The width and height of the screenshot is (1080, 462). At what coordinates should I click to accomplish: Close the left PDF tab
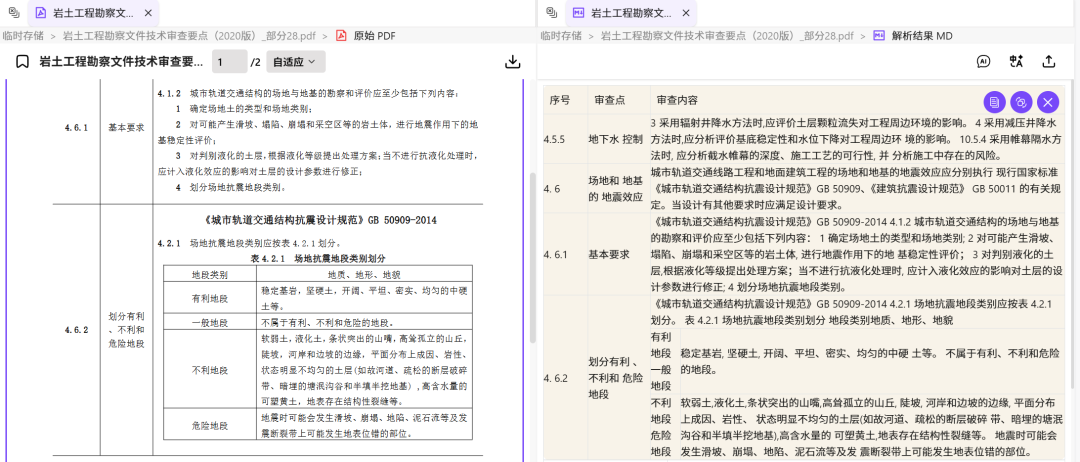(x=148, y=13)
